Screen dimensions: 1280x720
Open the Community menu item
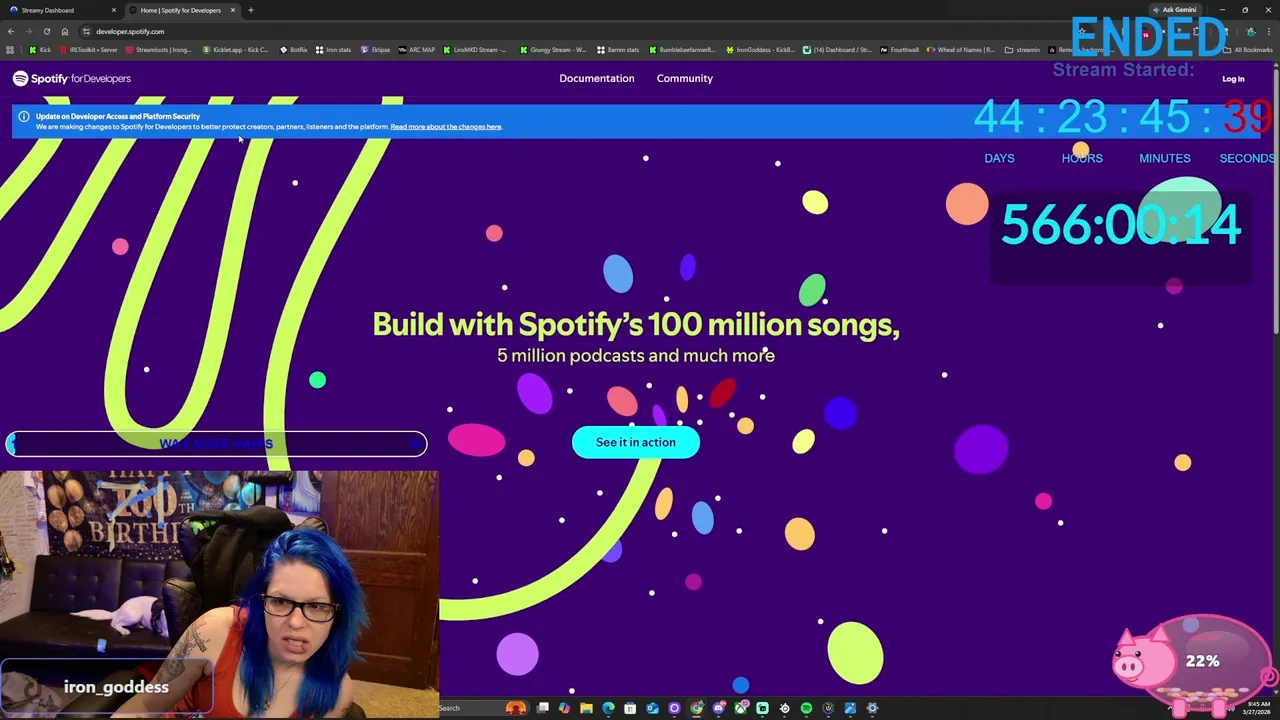click(x=684, y=78)
